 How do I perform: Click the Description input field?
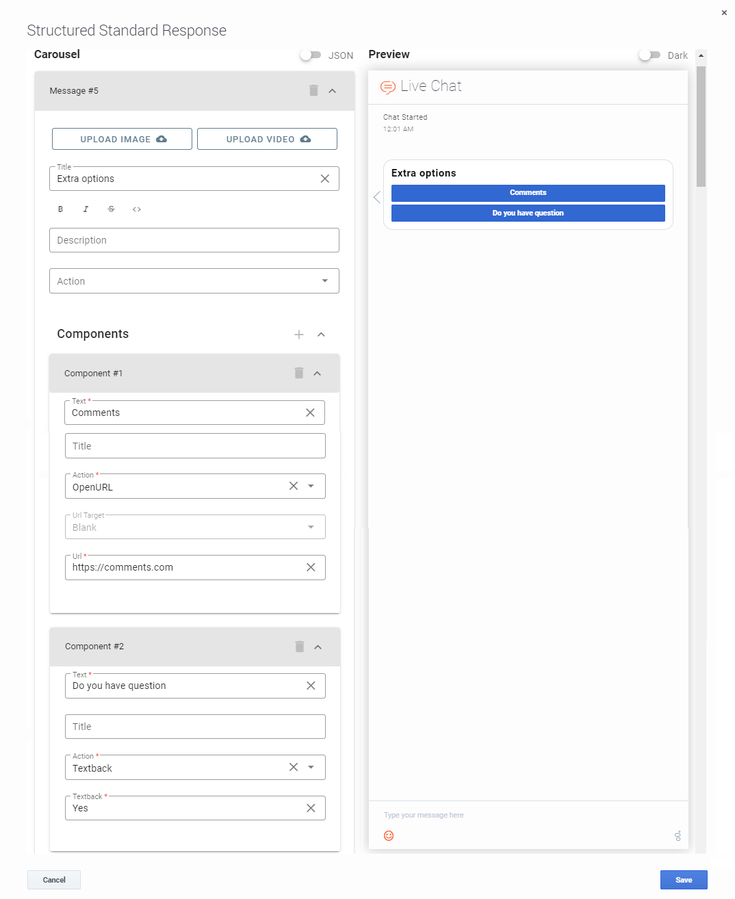194,240
